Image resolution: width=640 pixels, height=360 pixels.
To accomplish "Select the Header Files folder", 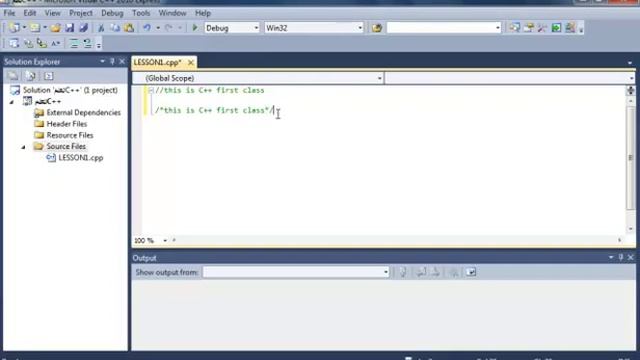I will [67, 124].
